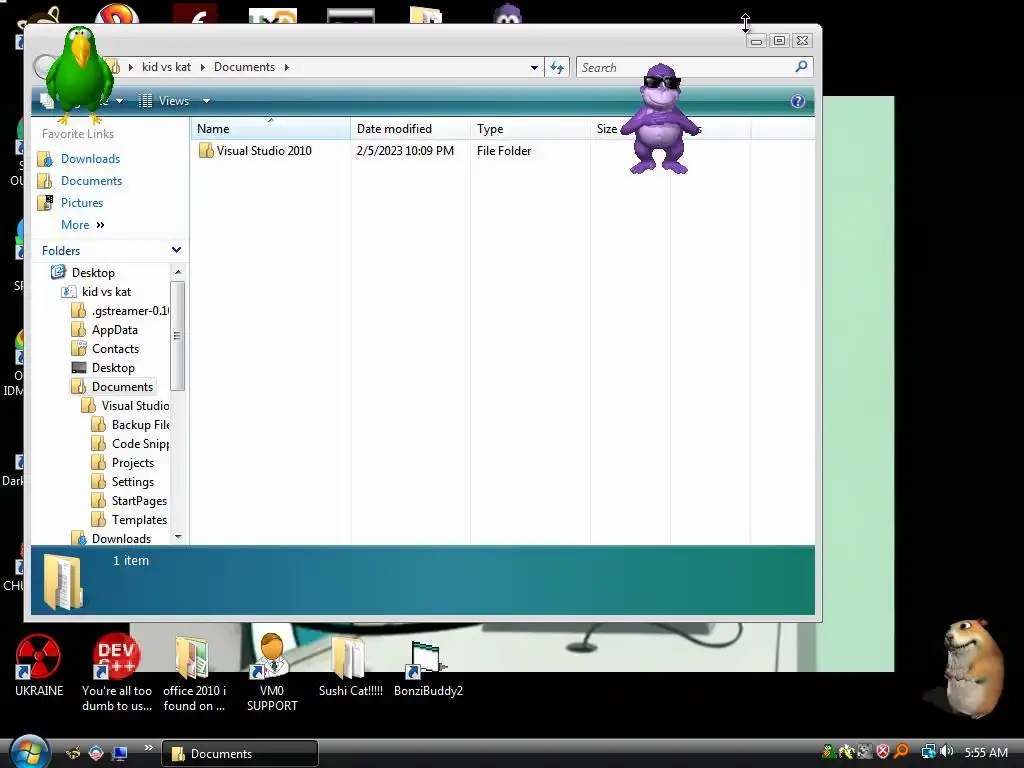Expand the breadcrumb arrow after Documents
Image resolution: width=1024 pixels, height=768 pixels.
(286, 67)
